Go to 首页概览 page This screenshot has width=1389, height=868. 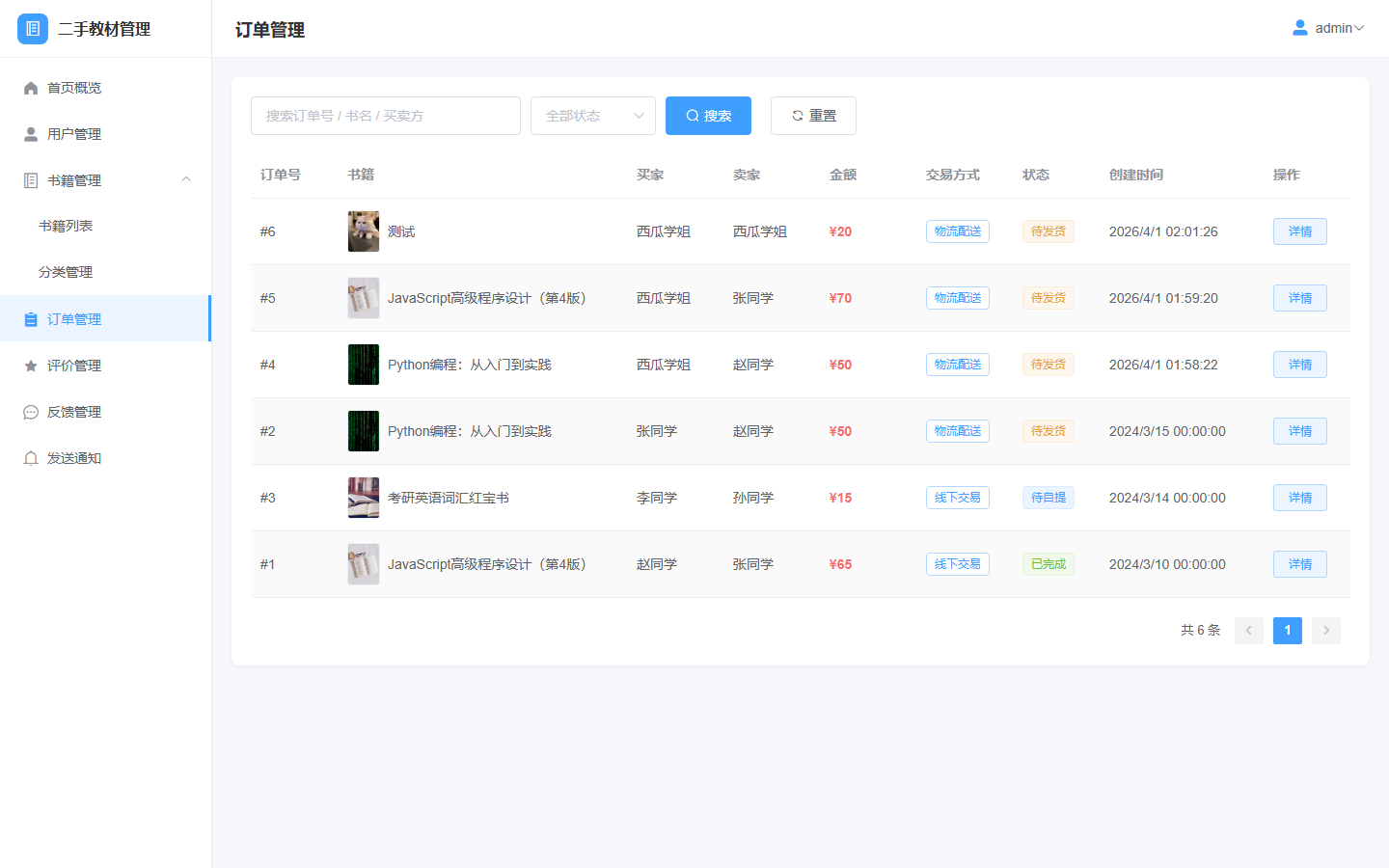click(105, 88)
